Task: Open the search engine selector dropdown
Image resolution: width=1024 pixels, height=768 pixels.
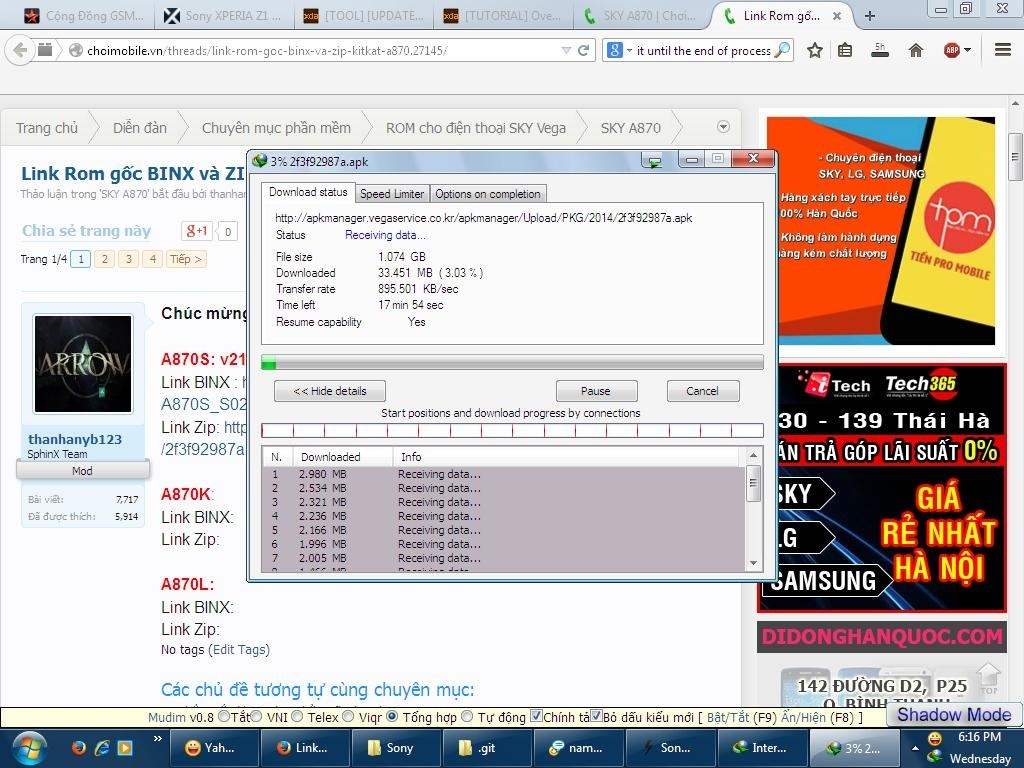Action: pyautogui.click(x=630, y=50)
